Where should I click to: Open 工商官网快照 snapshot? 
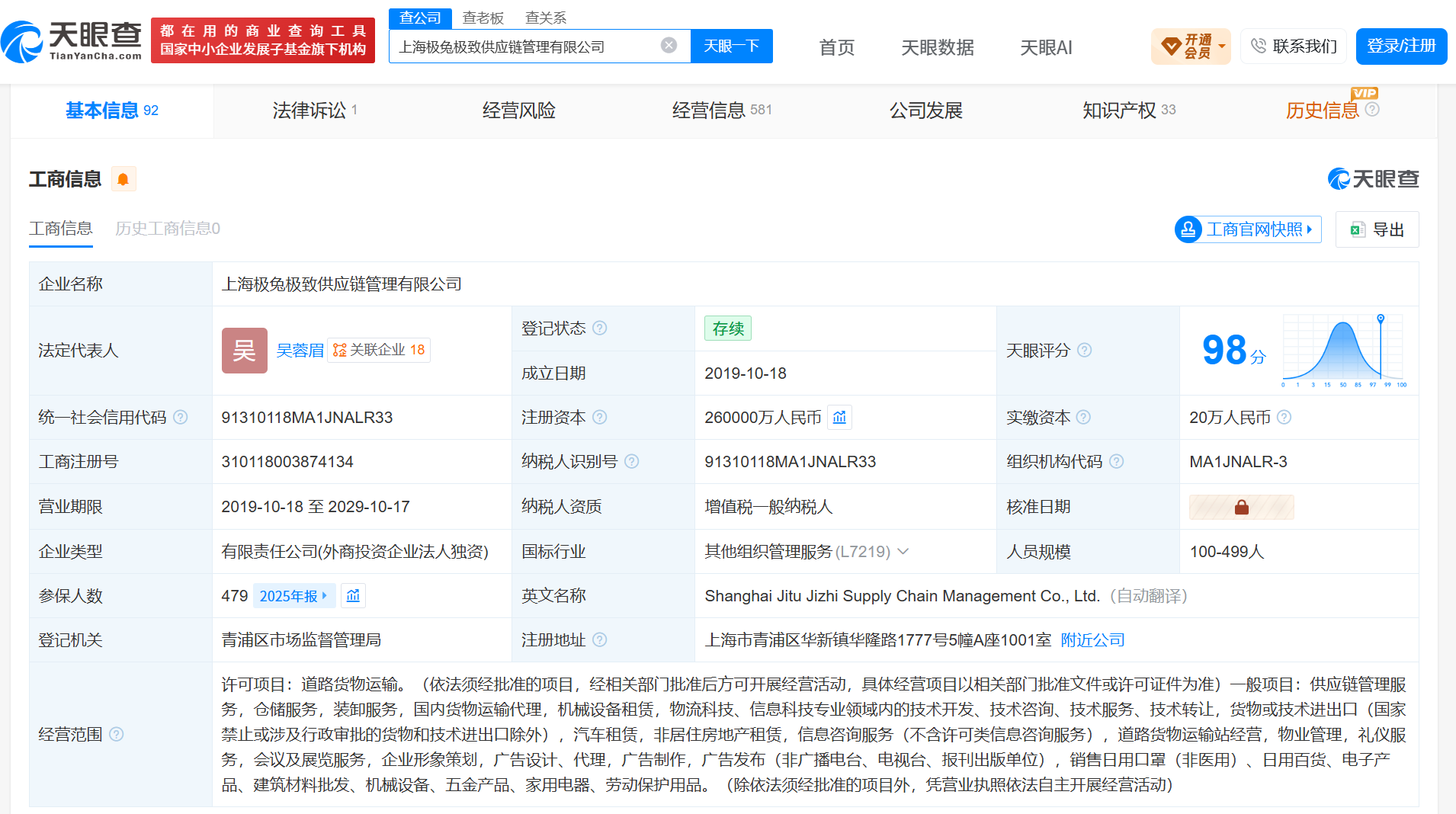(x=1249, y=229)
